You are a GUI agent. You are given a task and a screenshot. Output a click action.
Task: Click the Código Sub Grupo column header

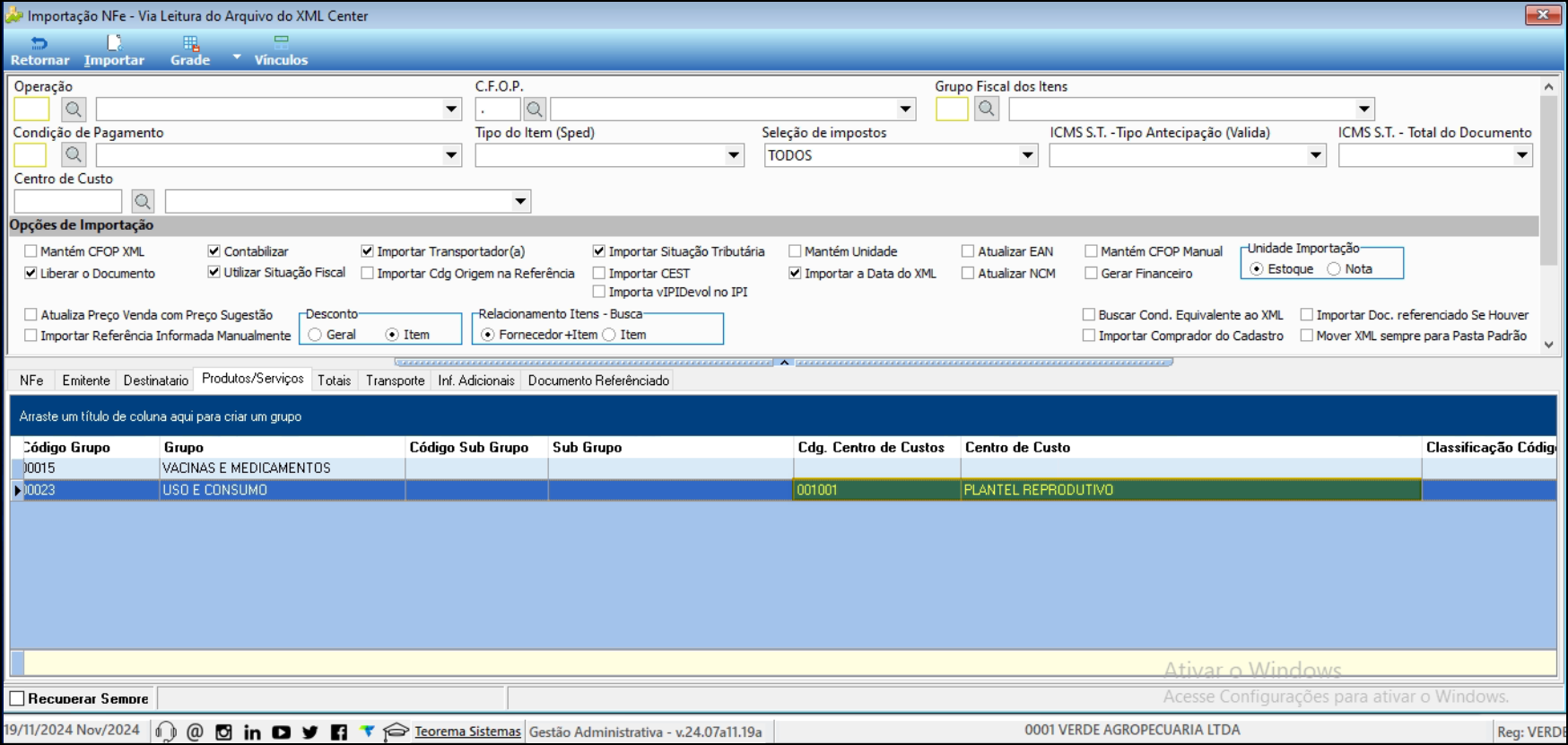click(x=477, y=447)
